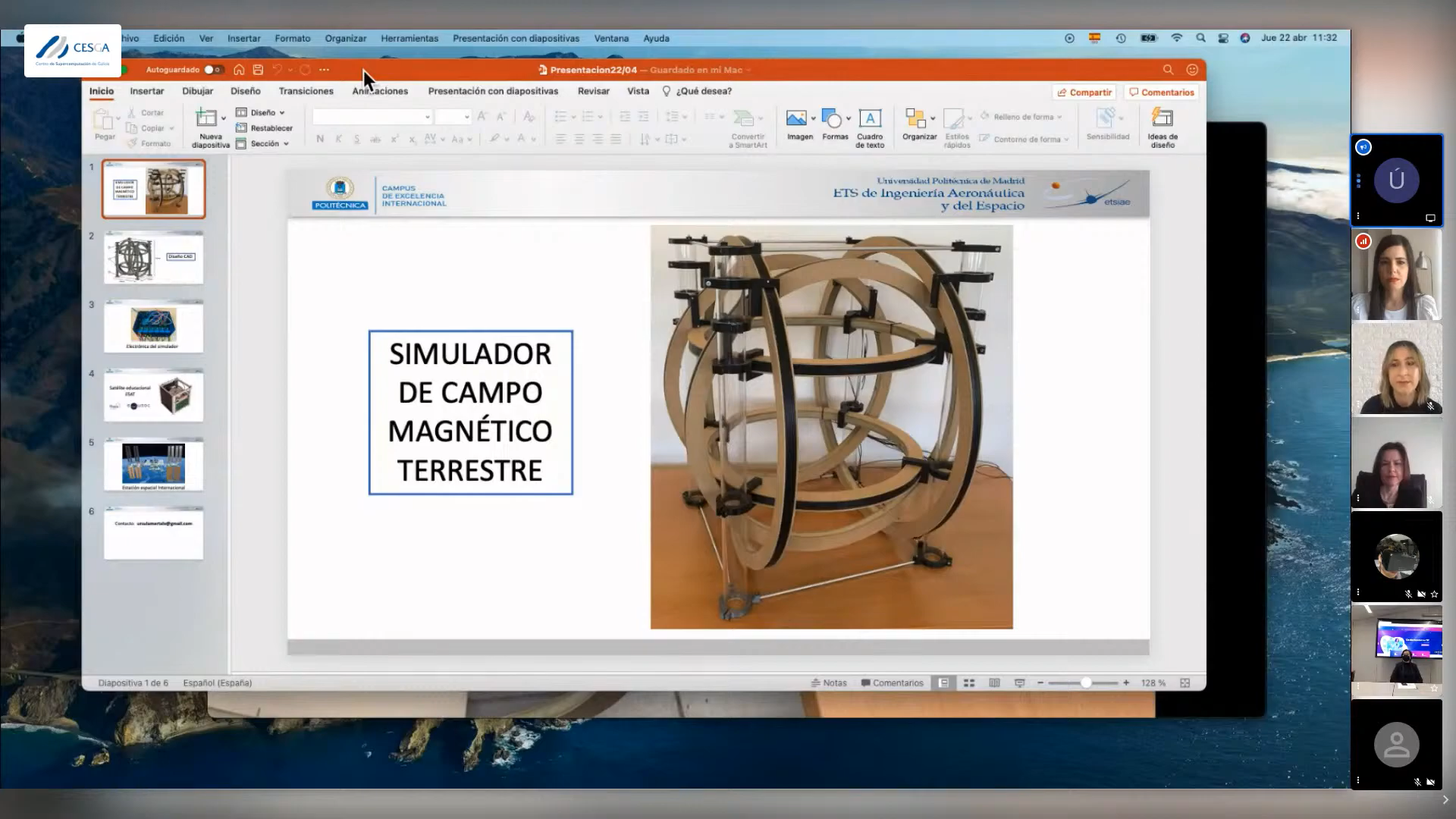
Task: Toggle normal view button in status bar
Action: coord(944,683)
